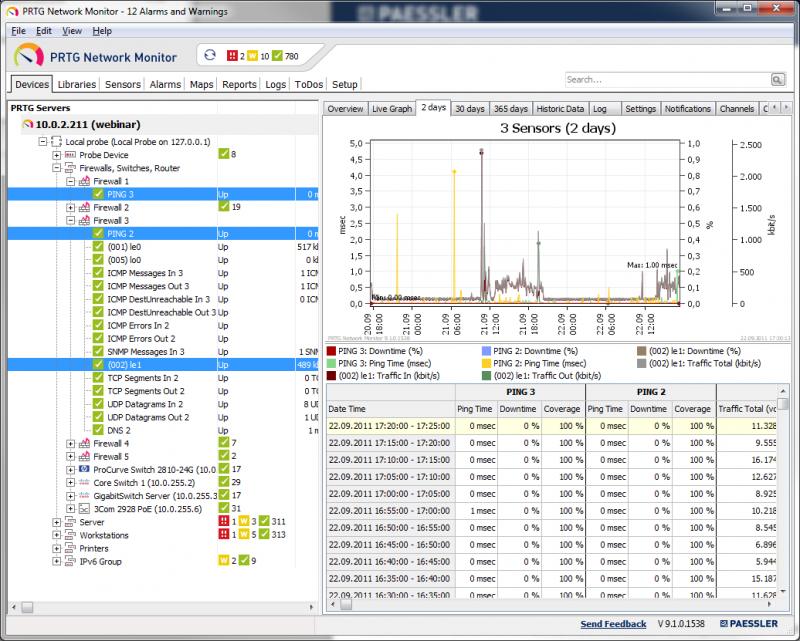Click the tab strip scroll-left arrow

(774, 107)
